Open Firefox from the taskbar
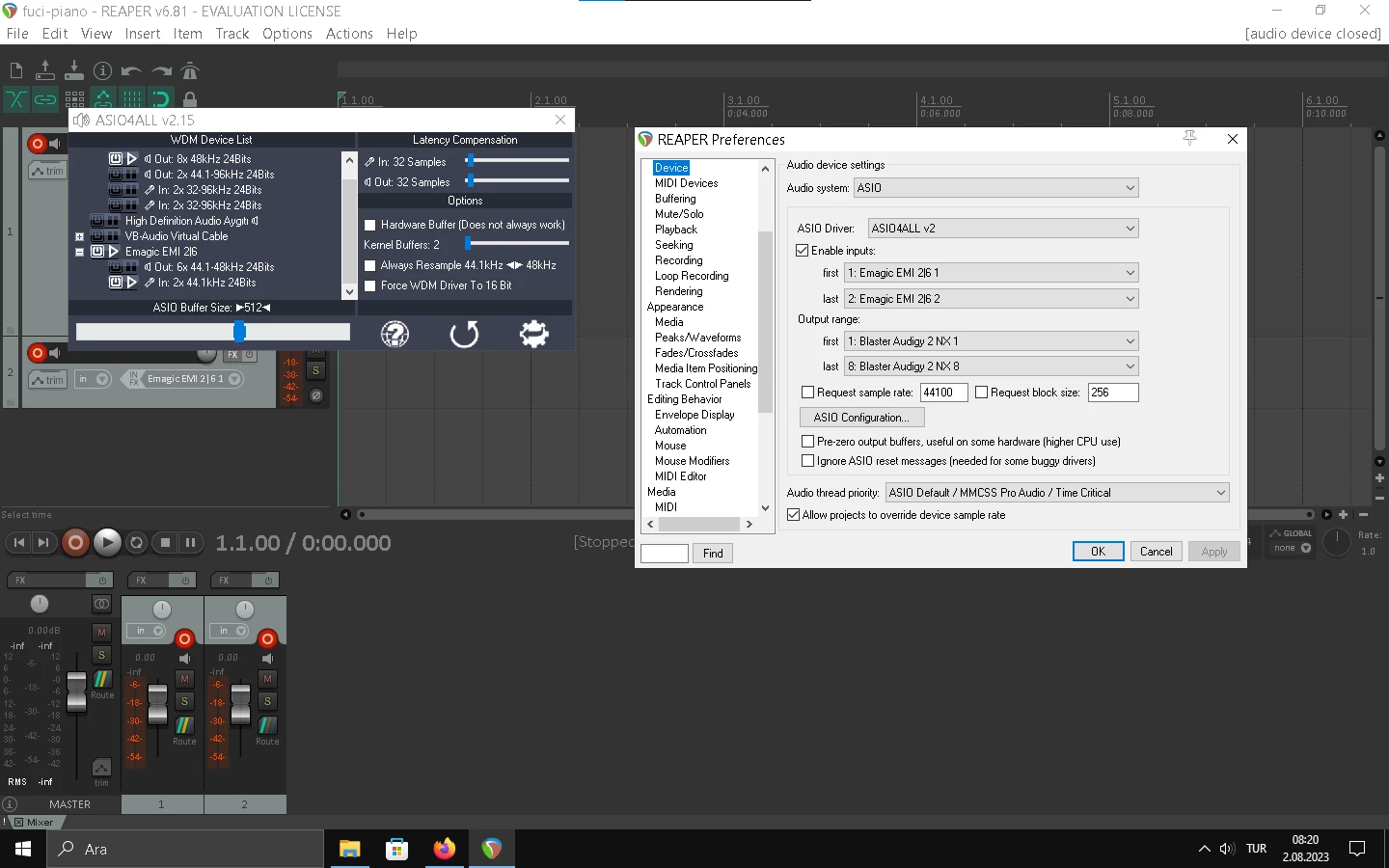 pyautogui.click(x=444, y=849)
